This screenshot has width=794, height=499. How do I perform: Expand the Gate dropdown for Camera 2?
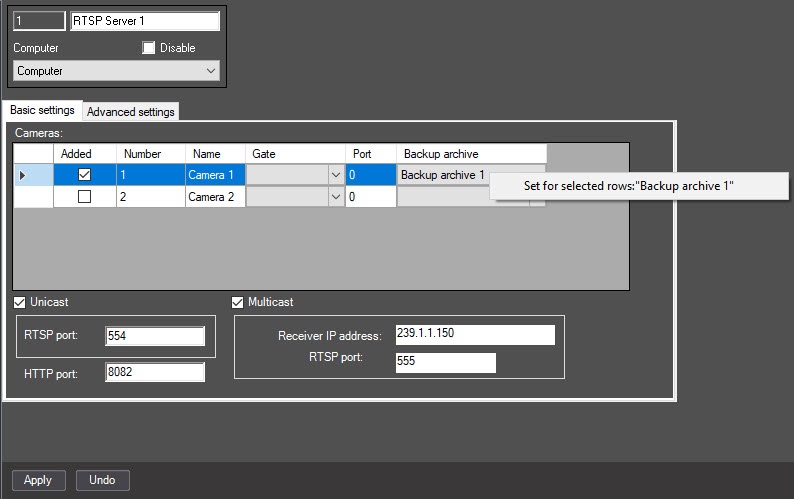click(336, 197)
